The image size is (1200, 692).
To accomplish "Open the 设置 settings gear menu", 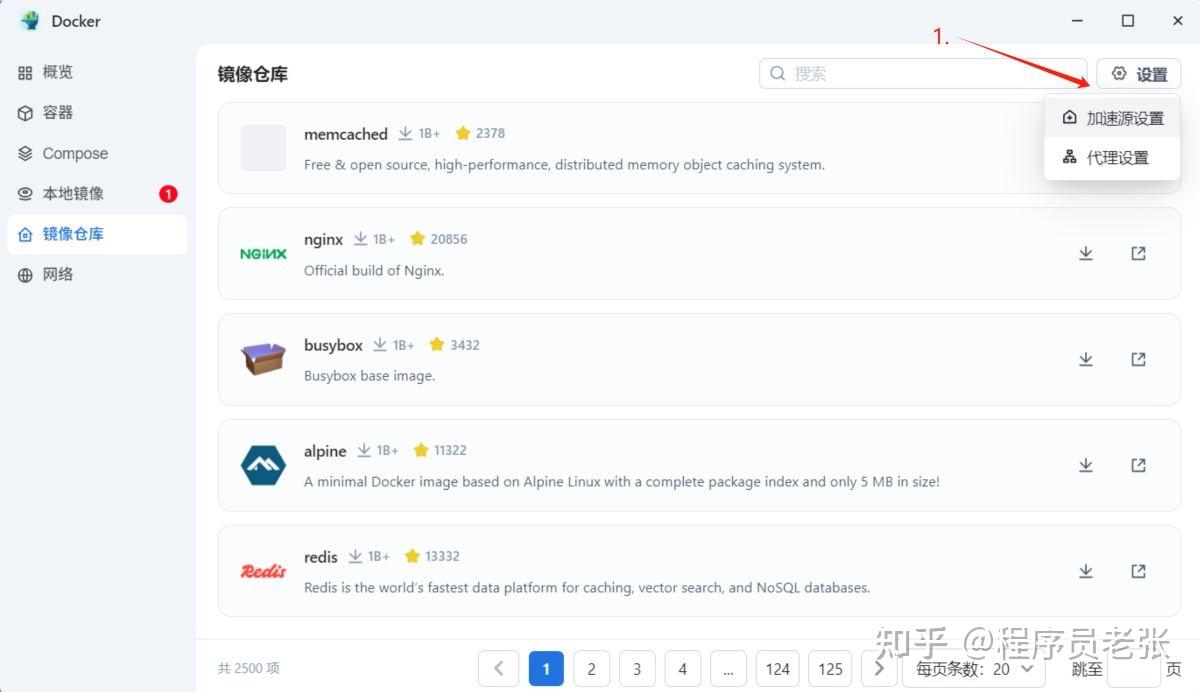I will [1138, 73].
